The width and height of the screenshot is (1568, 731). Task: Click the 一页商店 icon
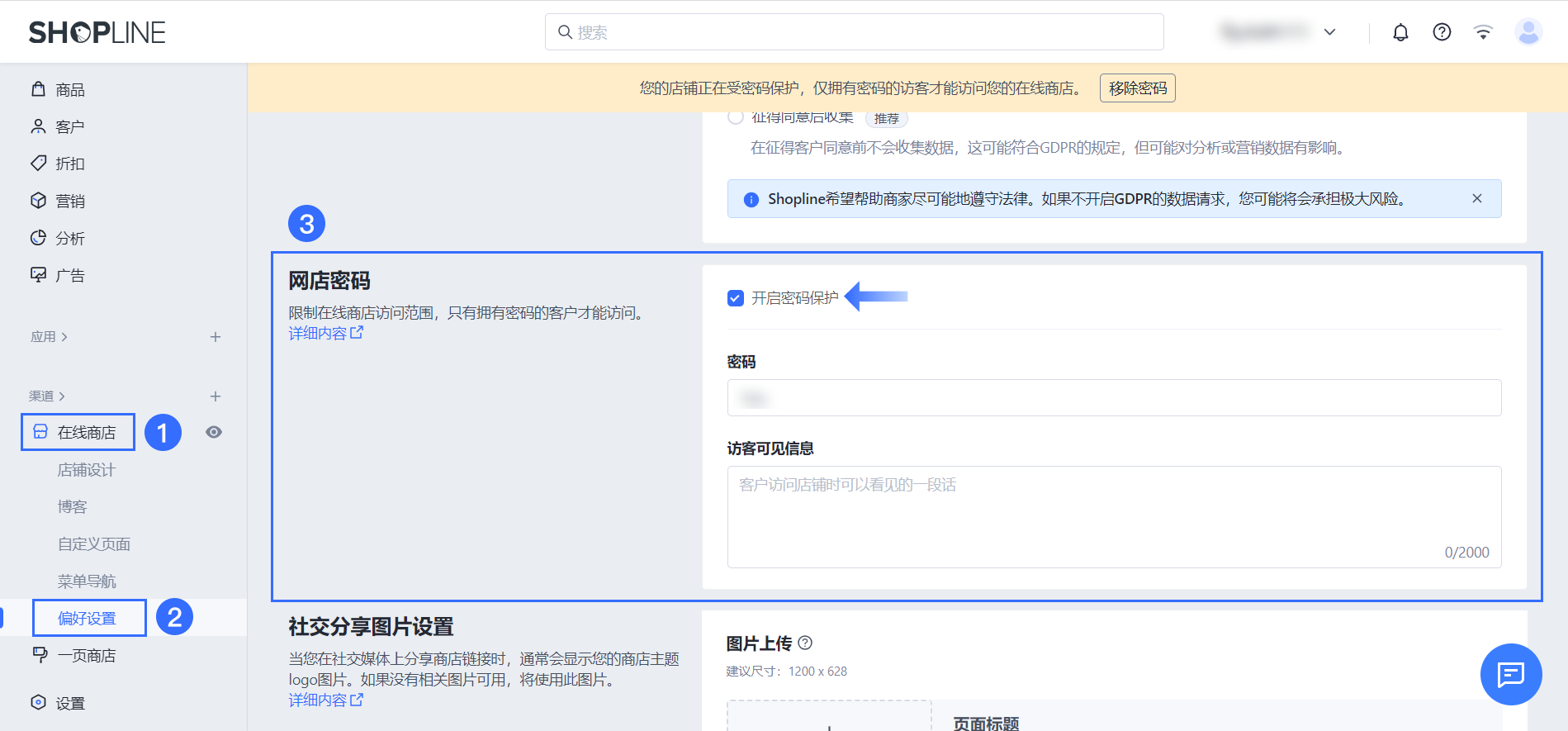click(x=39, y=654)
